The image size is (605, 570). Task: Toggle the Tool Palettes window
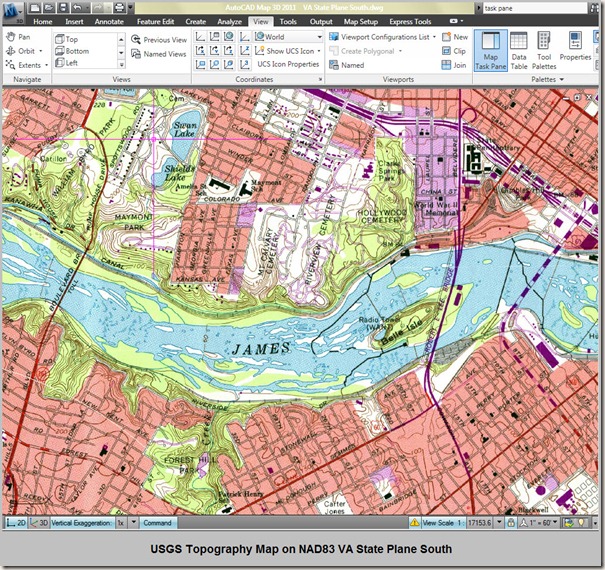pyautogui.click(x=544, y=51)
